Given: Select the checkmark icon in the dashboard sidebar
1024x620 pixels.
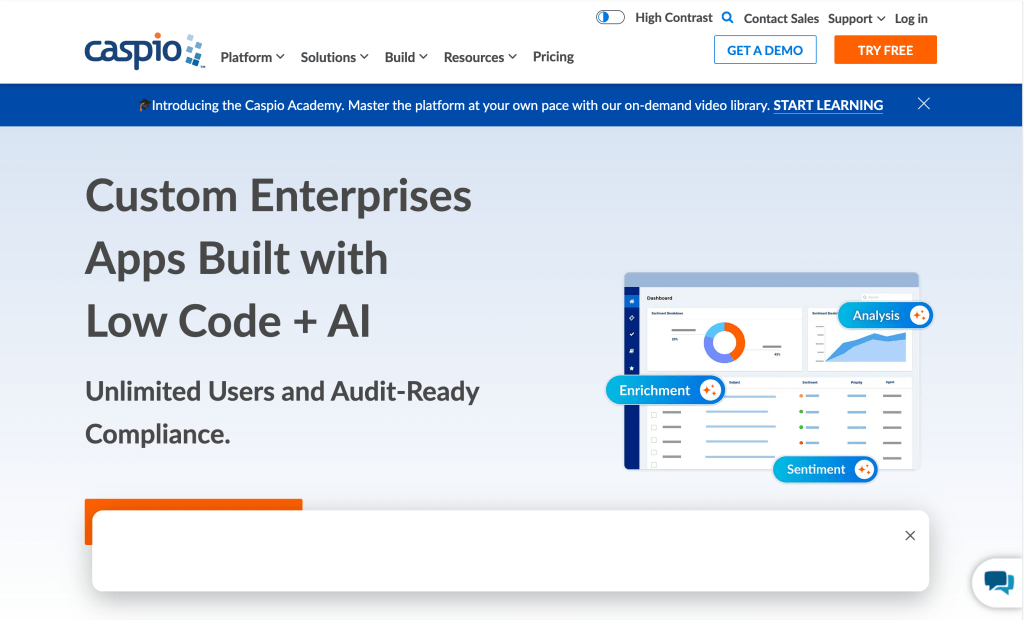Looking at the screenshot, I should pos(633,333).
